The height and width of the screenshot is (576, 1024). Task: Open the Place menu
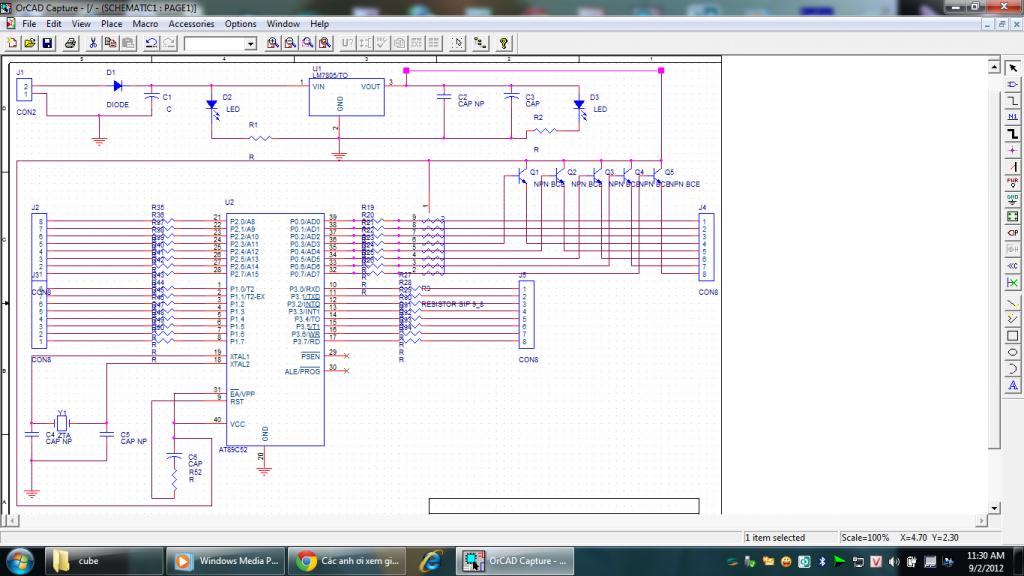tap(111, 23)
